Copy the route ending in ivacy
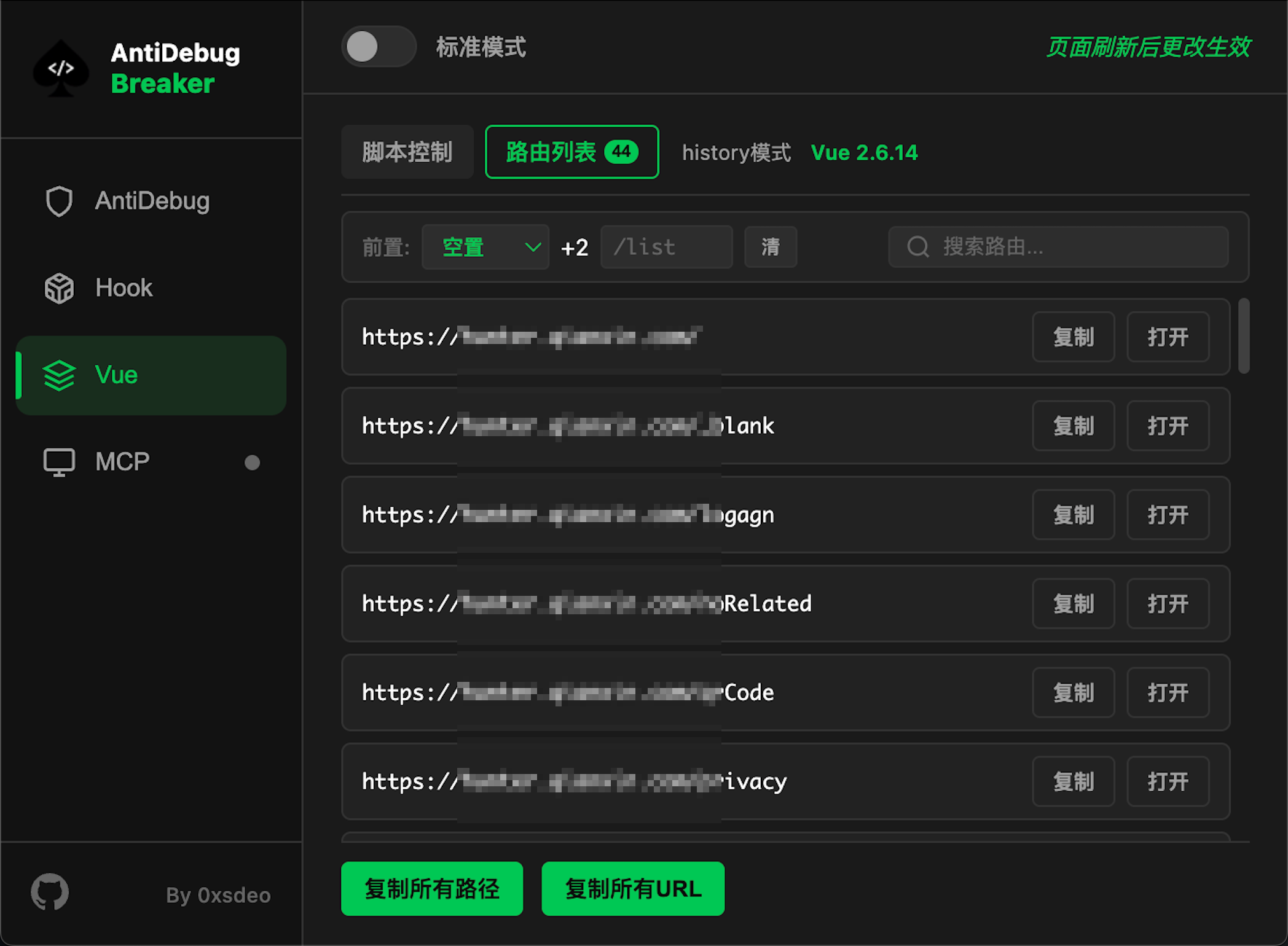Image resolution: width=1288 pixels, height=946 pixels. tap(1074, 781)
